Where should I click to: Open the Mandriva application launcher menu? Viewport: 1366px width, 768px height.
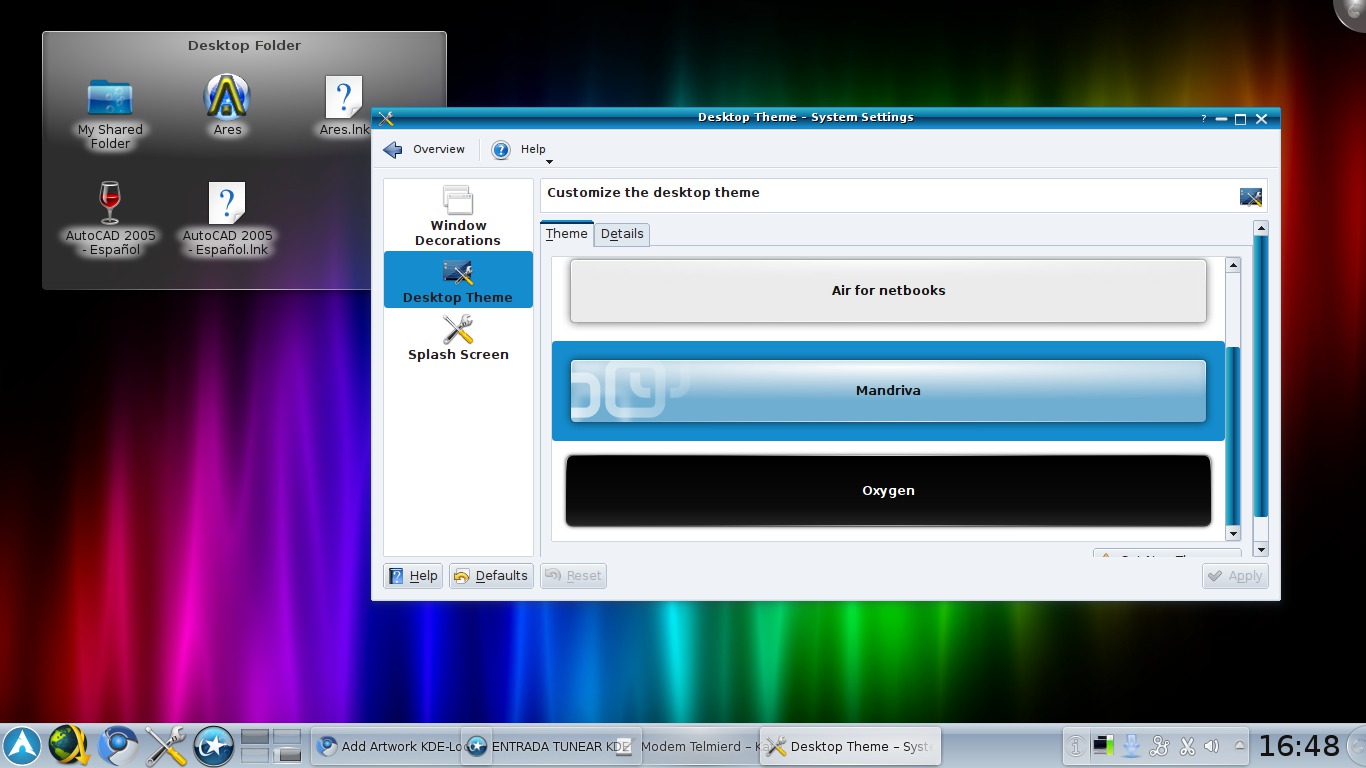[x=23, y=746]
